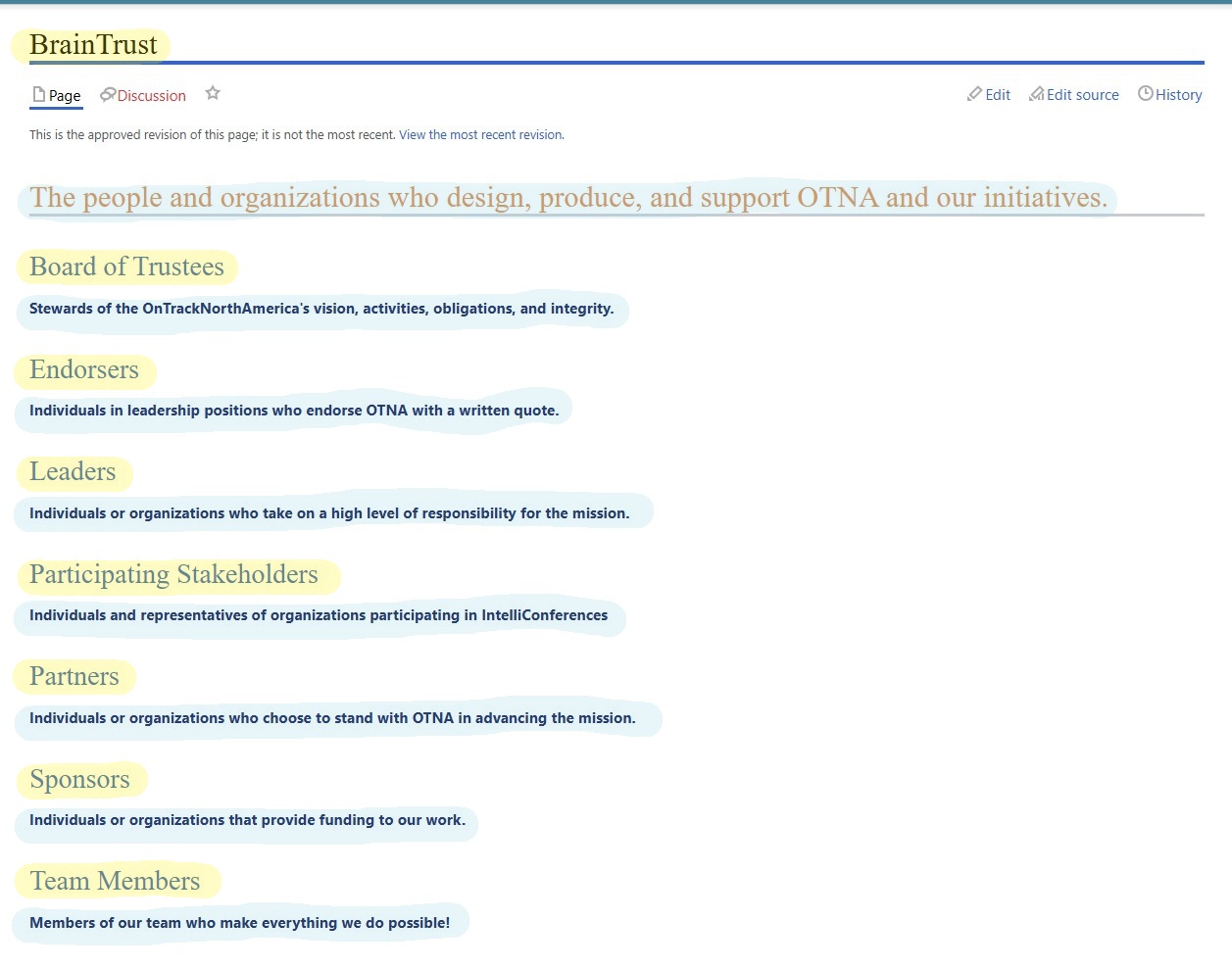The image size is (1232, 970).
Task: Open the Discussion tab
Action: tap(151, 96)
